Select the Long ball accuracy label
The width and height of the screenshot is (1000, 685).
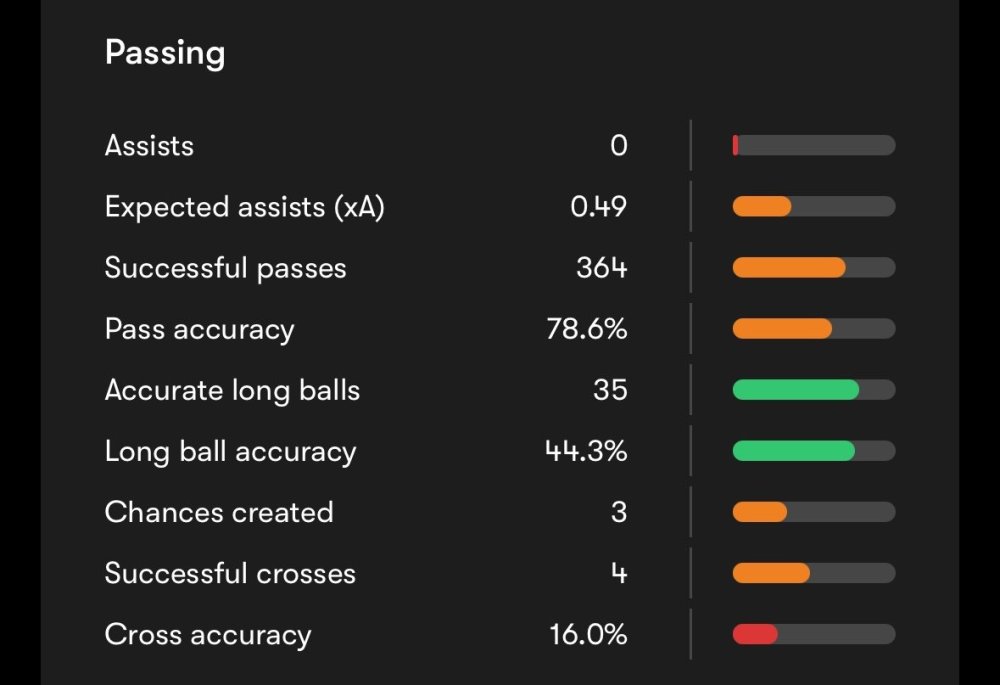coord(230,451)
